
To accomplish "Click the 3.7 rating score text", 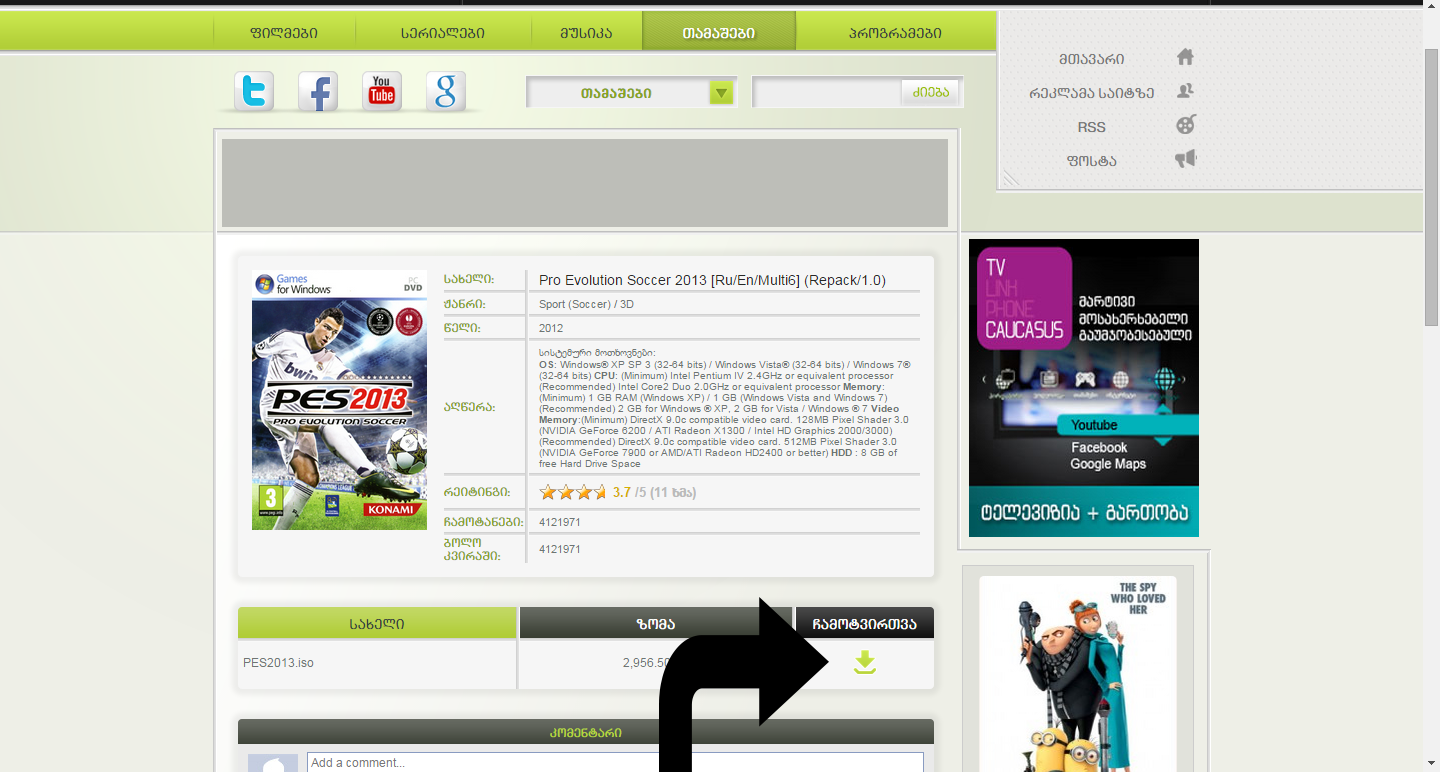I will (621, 492).
